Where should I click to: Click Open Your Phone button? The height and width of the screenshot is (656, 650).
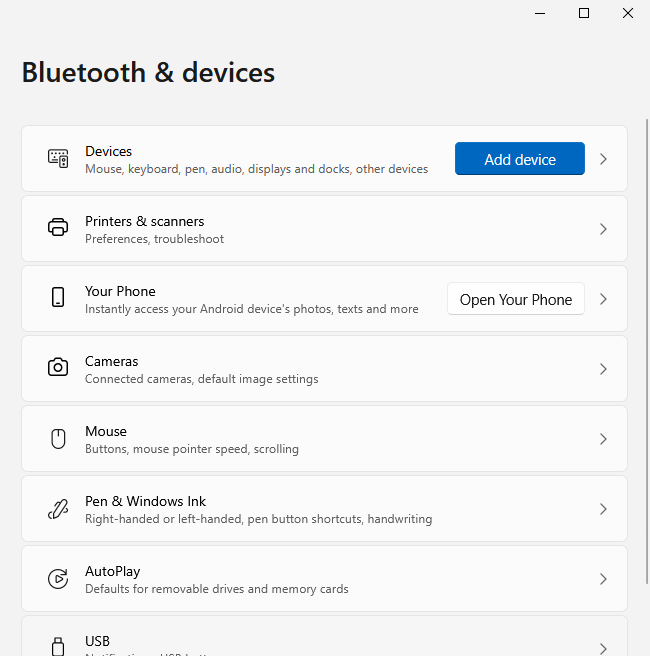coord(516,299)
